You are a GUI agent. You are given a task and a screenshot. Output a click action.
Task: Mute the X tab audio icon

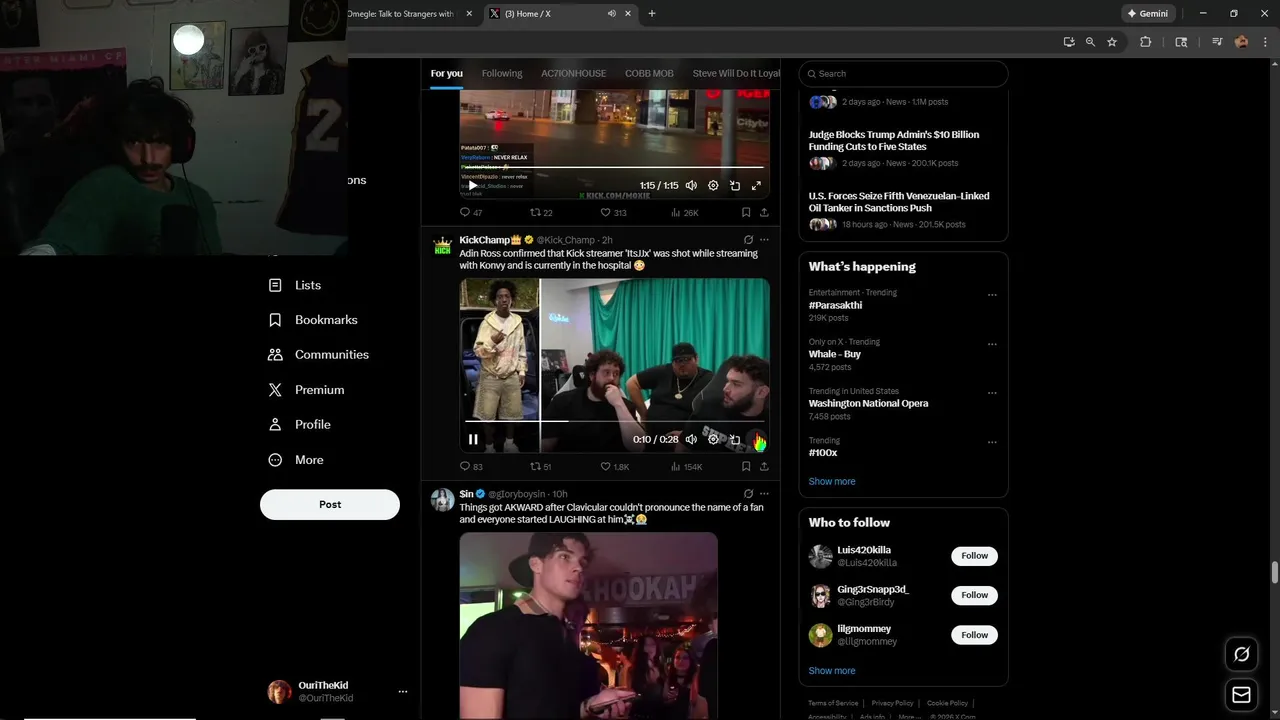point(611,13)
